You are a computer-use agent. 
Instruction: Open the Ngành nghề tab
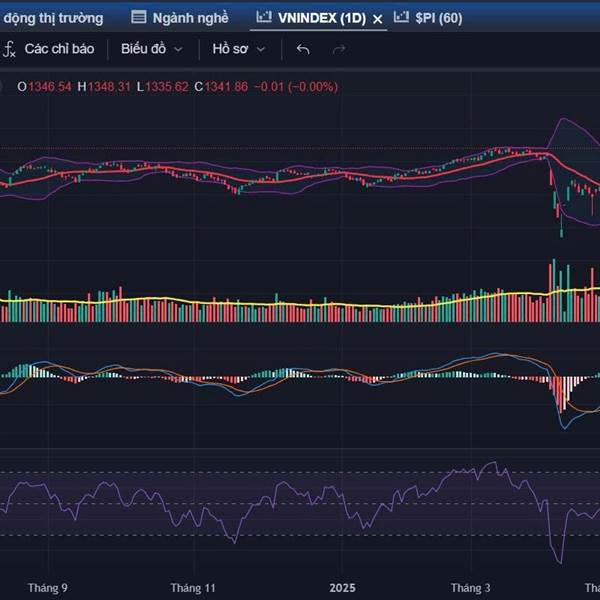[x=190, y=18]
